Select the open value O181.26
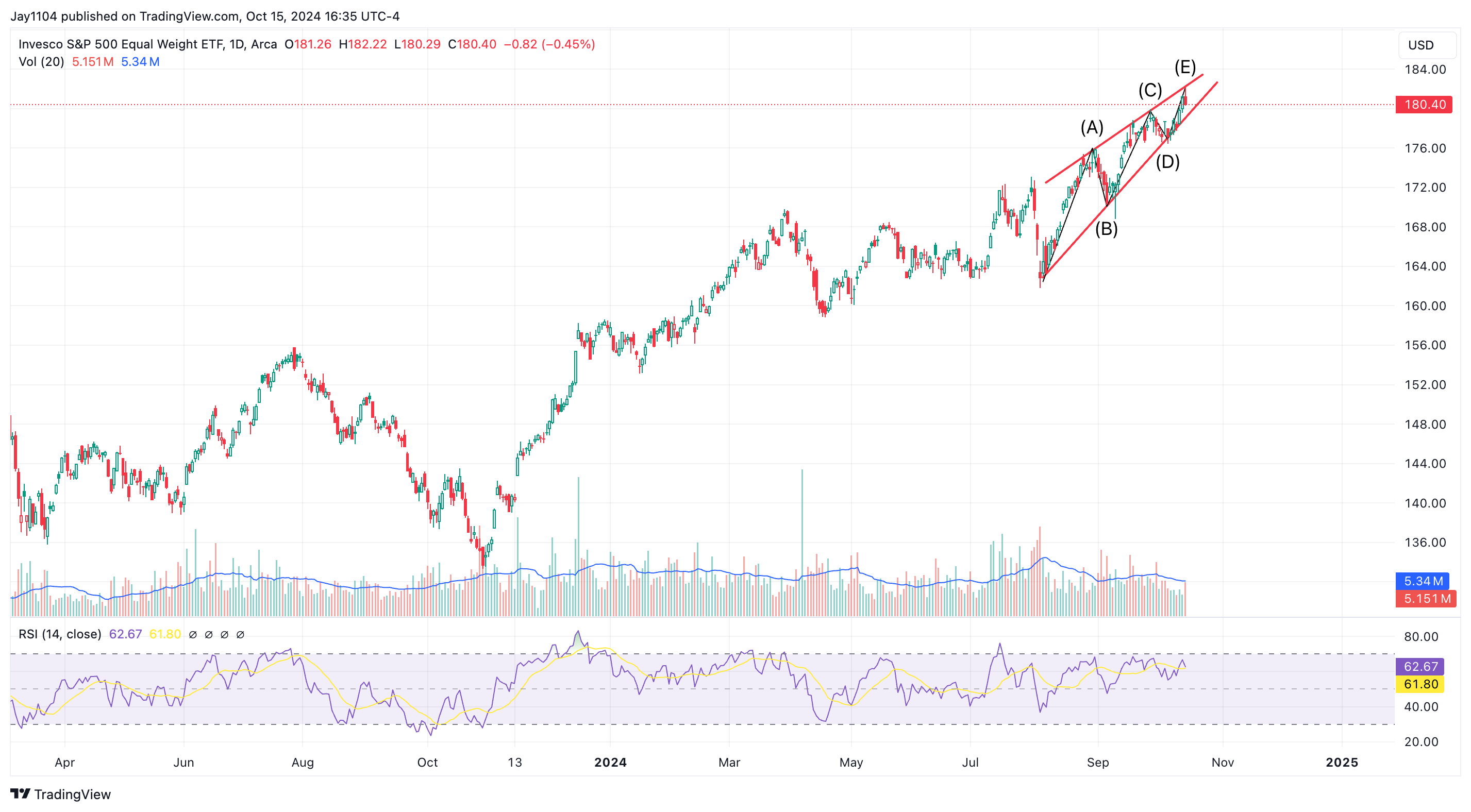 tap(308, 44)
